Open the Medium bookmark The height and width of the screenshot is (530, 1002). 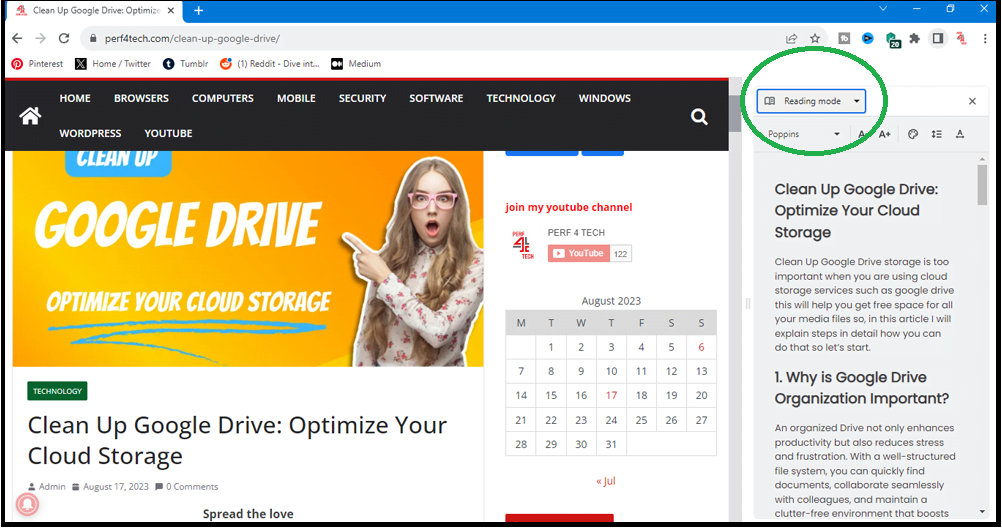tap(356, 64)
